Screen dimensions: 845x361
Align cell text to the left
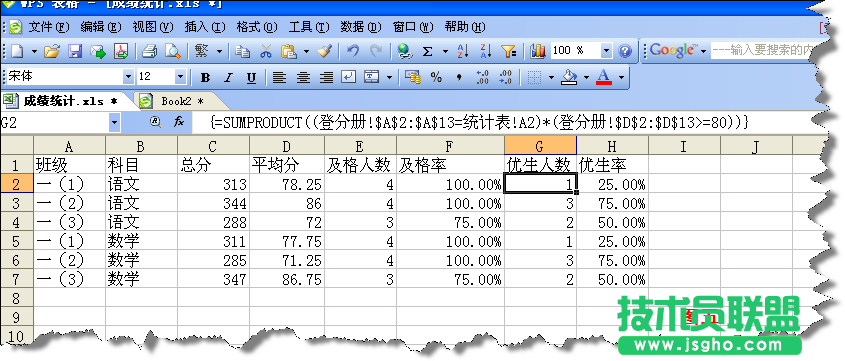[279, 78]
